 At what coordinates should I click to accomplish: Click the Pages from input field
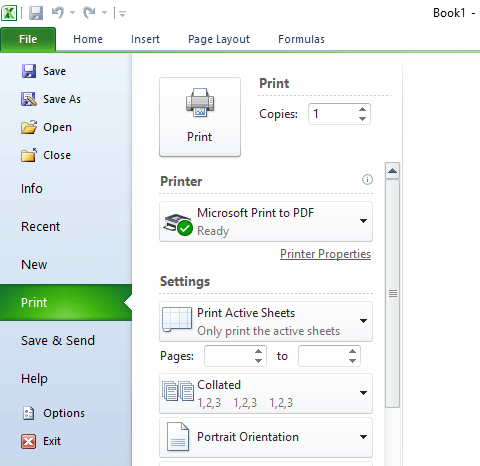pyautogui.click(x=228, y=356)
